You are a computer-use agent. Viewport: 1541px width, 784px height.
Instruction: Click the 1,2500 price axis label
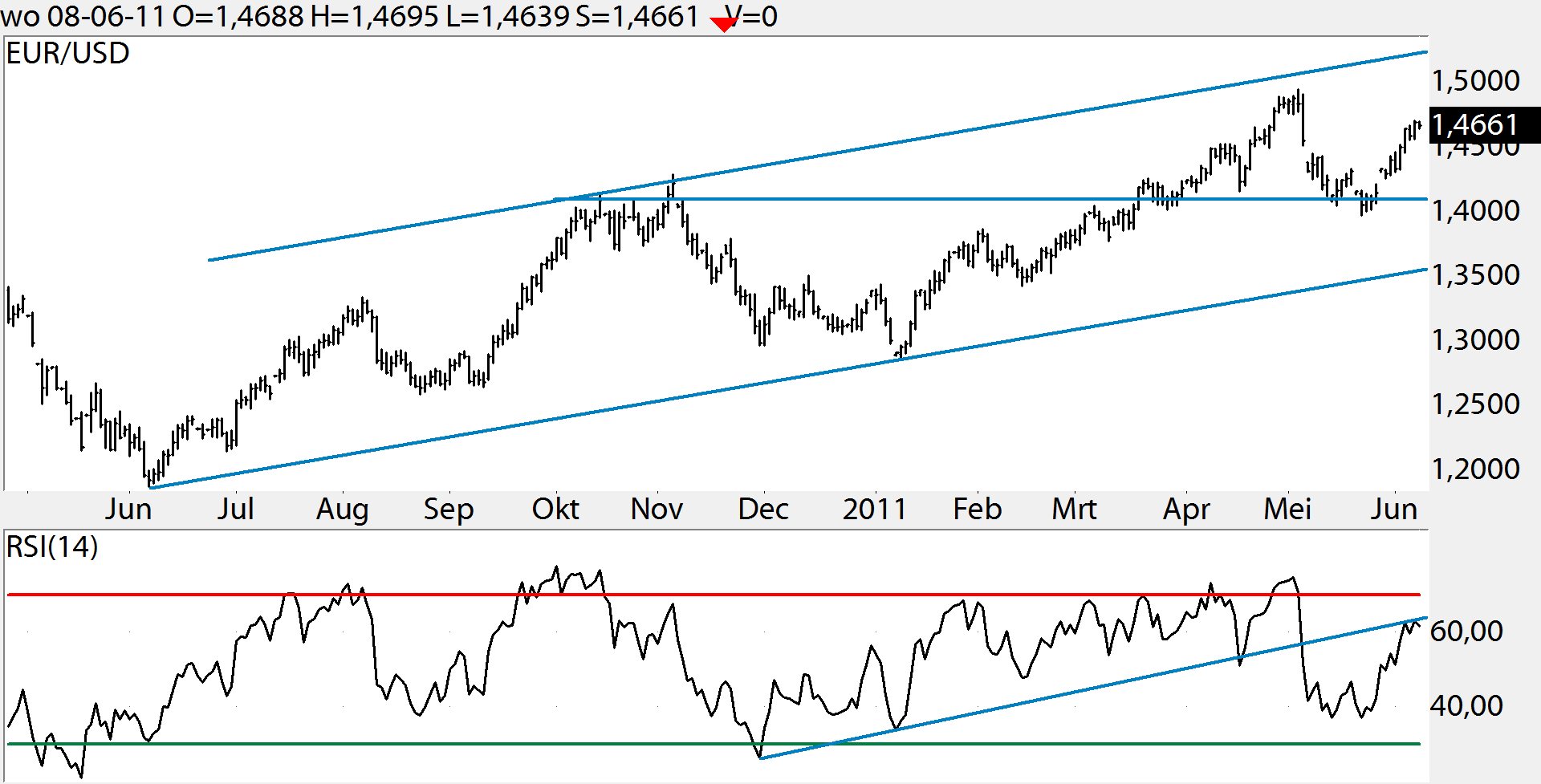coord(1475,404)
